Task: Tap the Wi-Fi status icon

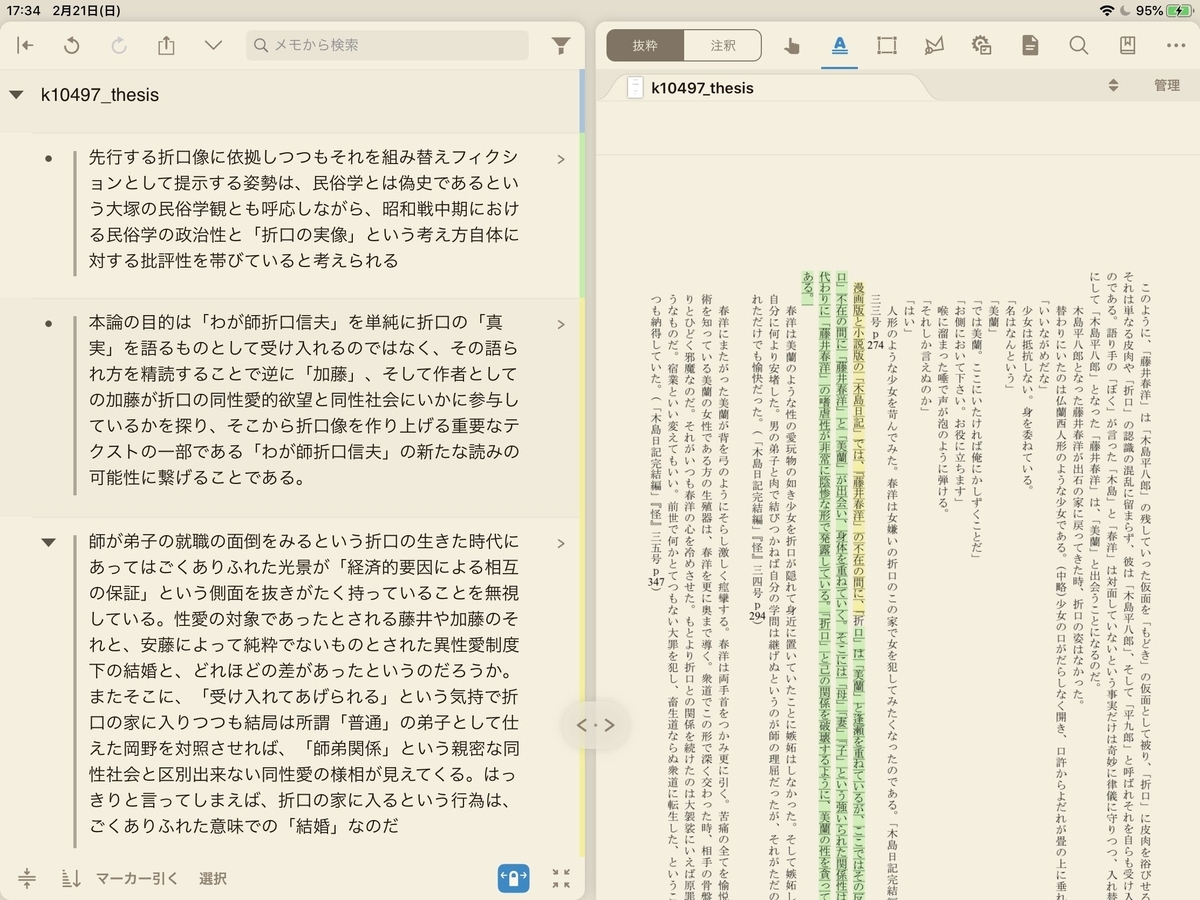Action: pyautogui.click(x=1106, y=10)
